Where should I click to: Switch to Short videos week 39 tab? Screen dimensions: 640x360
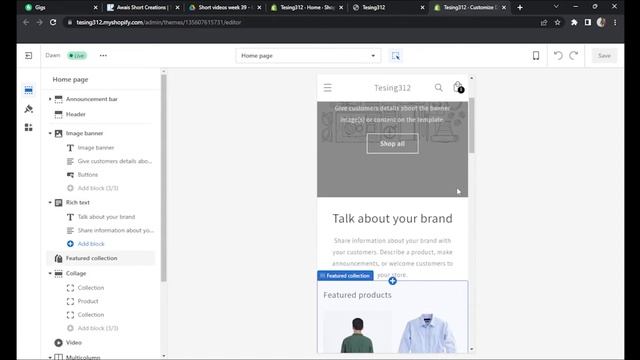[x=224, y=7]
